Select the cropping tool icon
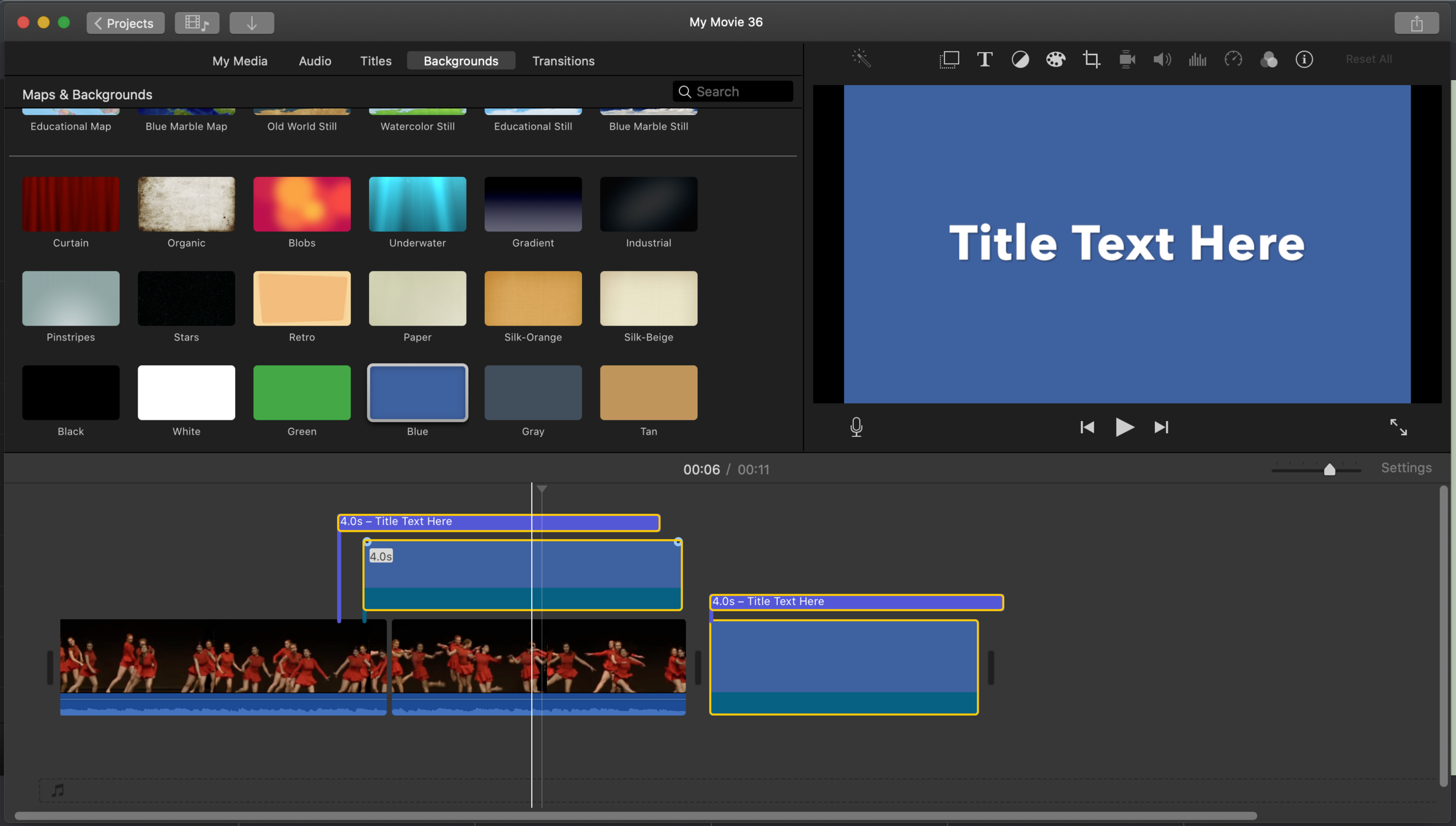This screenshot has height=826, width=1456. pyautogui.click(x=1091, y=59)
